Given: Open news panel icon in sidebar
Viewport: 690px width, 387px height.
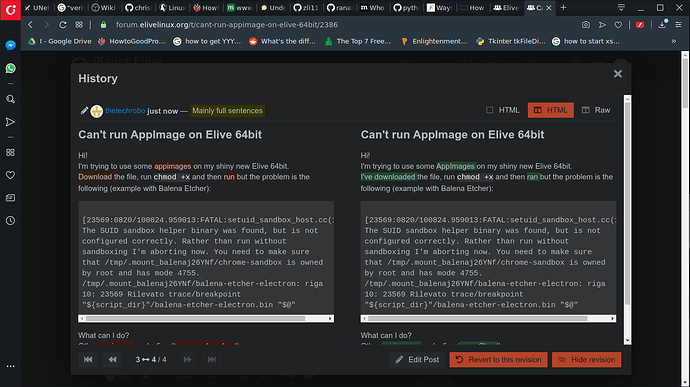Looking at the screenshot, I should (x=11, y=198).
